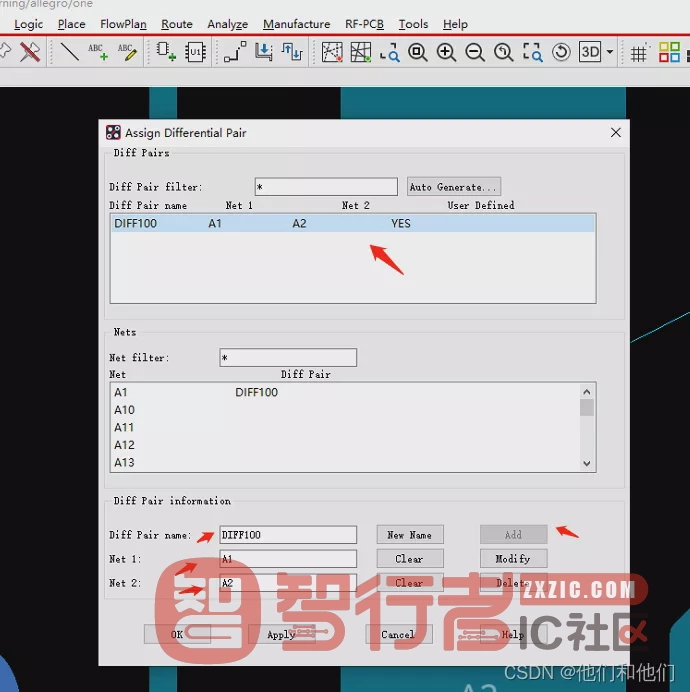Expand the 3D view dropdown arrow

tap(610, 52)
